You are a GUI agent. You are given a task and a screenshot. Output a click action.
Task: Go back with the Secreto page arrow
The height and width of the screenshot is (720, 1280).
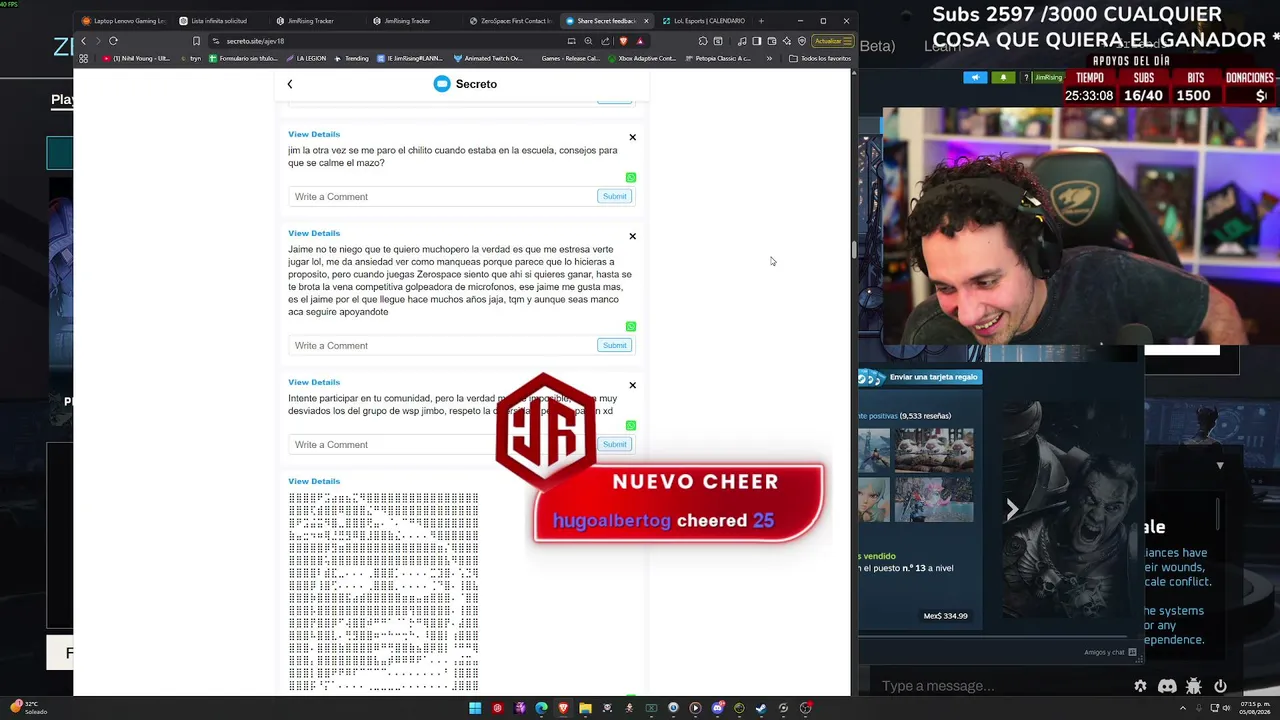coord(290,84)
